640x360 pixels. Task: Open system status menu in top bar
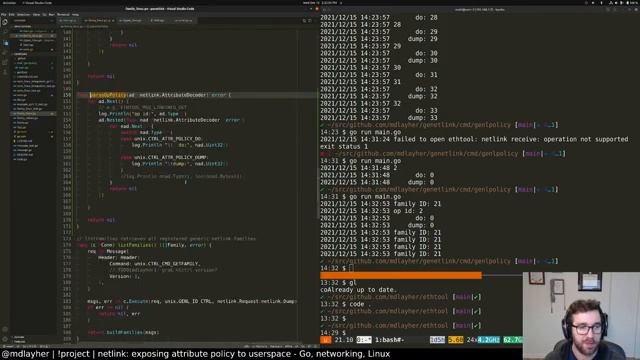(x=624, y=3)
